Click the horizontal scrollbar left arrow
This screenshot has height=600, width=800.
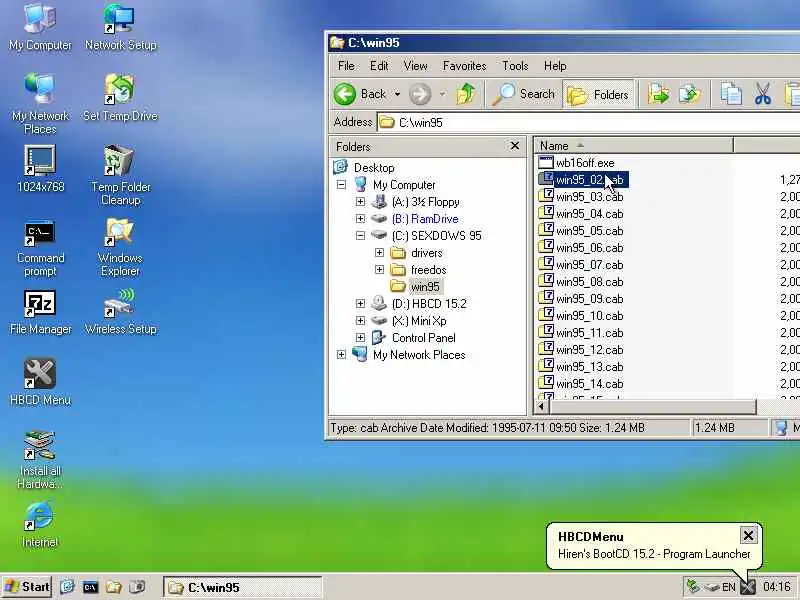click(x=541, y=407)
